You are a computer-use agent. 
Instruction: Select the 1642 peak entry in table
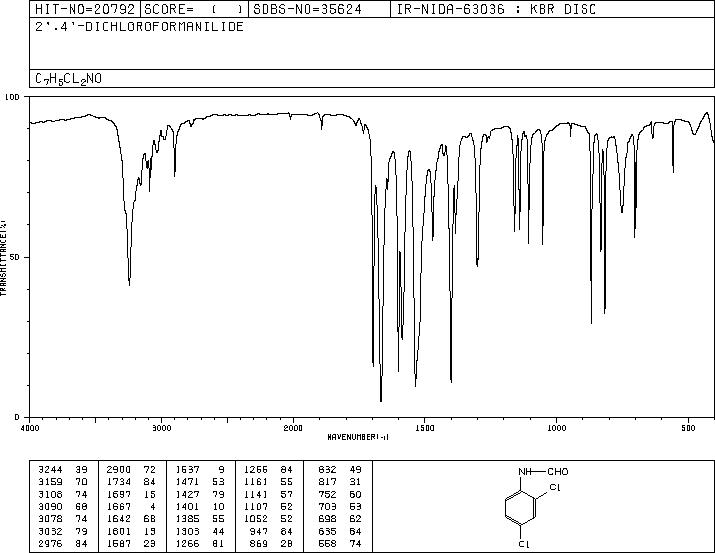point(131,519)
